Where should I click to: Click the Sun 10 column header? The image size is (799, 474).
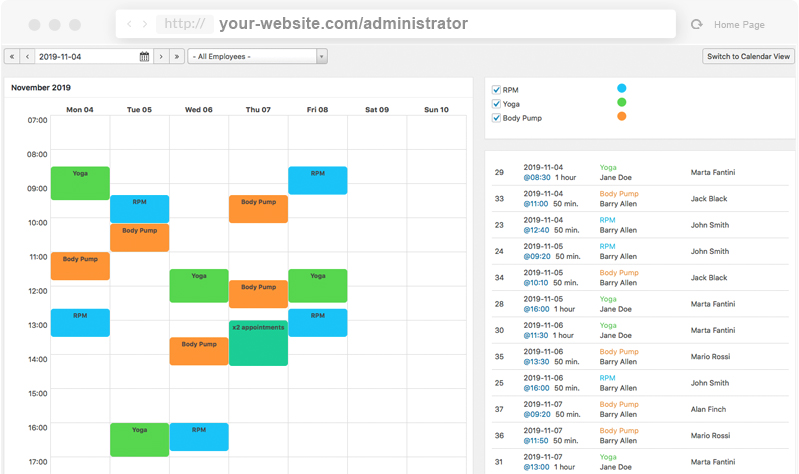tap(436, 110)
